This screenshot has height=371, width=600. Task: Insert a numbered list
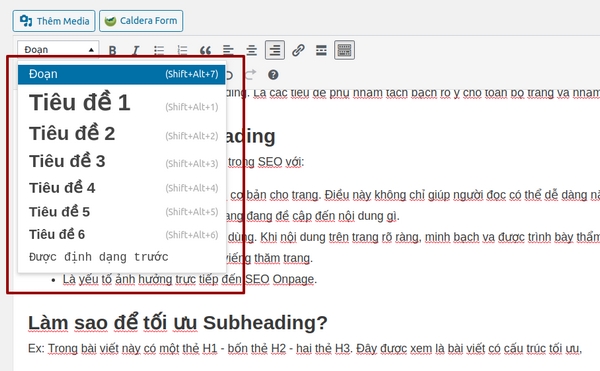[x=182, y=50]
